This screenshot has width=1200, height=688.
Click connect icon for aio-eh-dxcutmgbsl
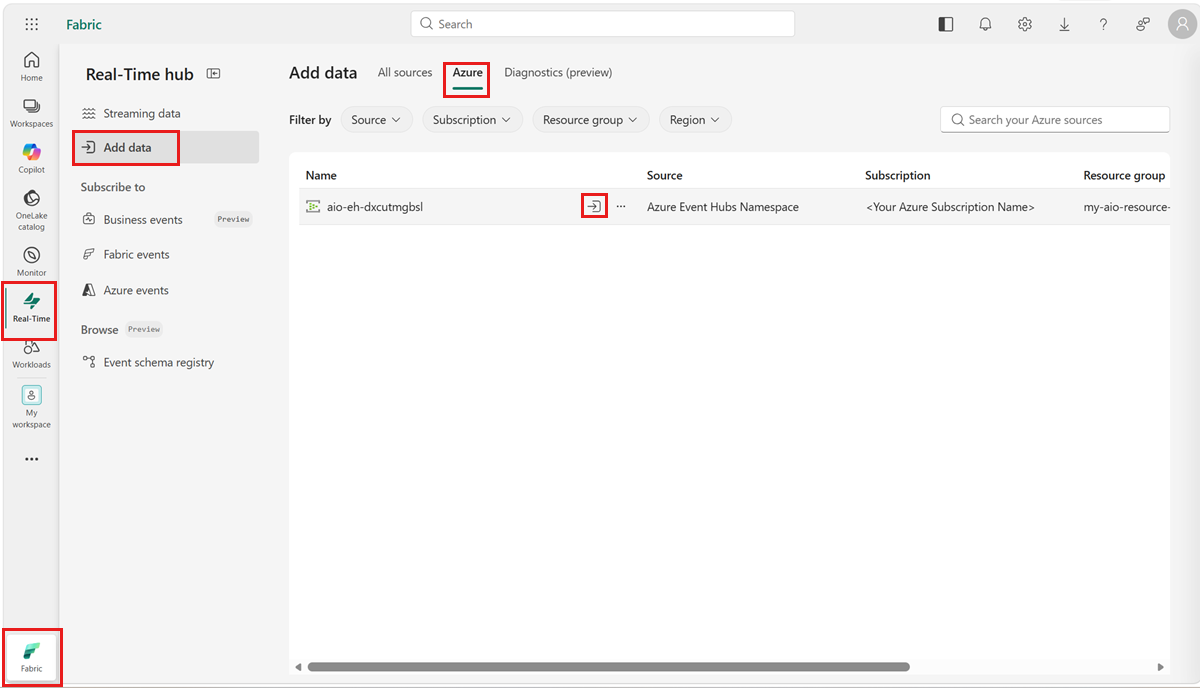coord(594,206)
